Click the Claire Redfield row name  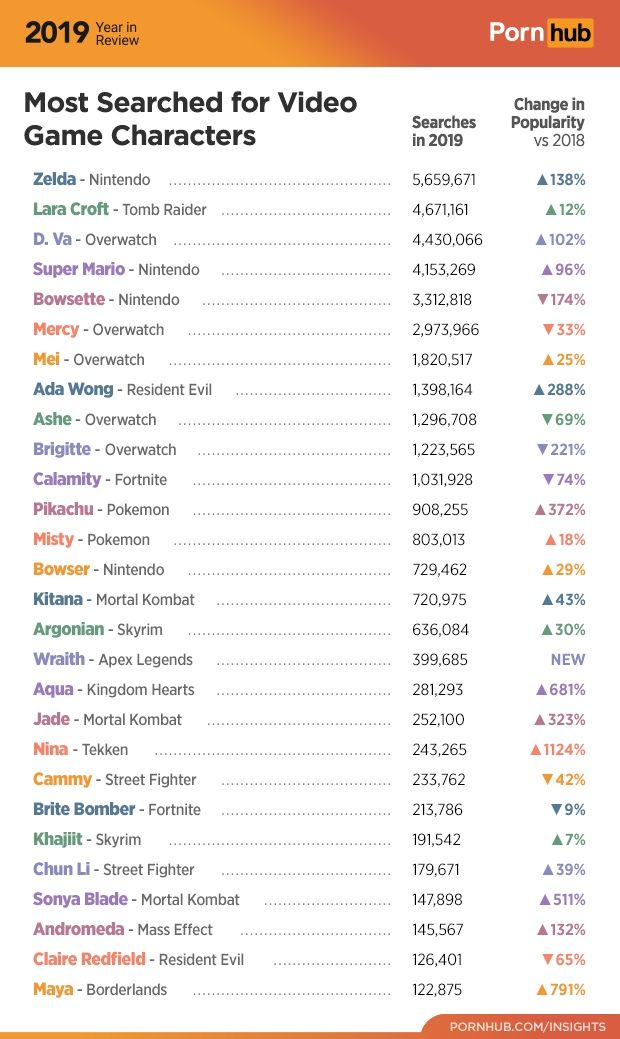coord(90,959)
